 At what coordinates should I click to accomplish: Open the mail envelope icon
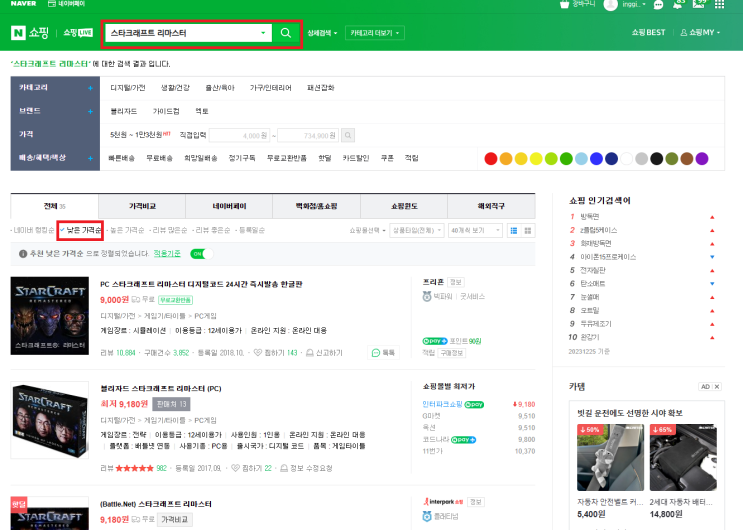click(x=698, y=4)
